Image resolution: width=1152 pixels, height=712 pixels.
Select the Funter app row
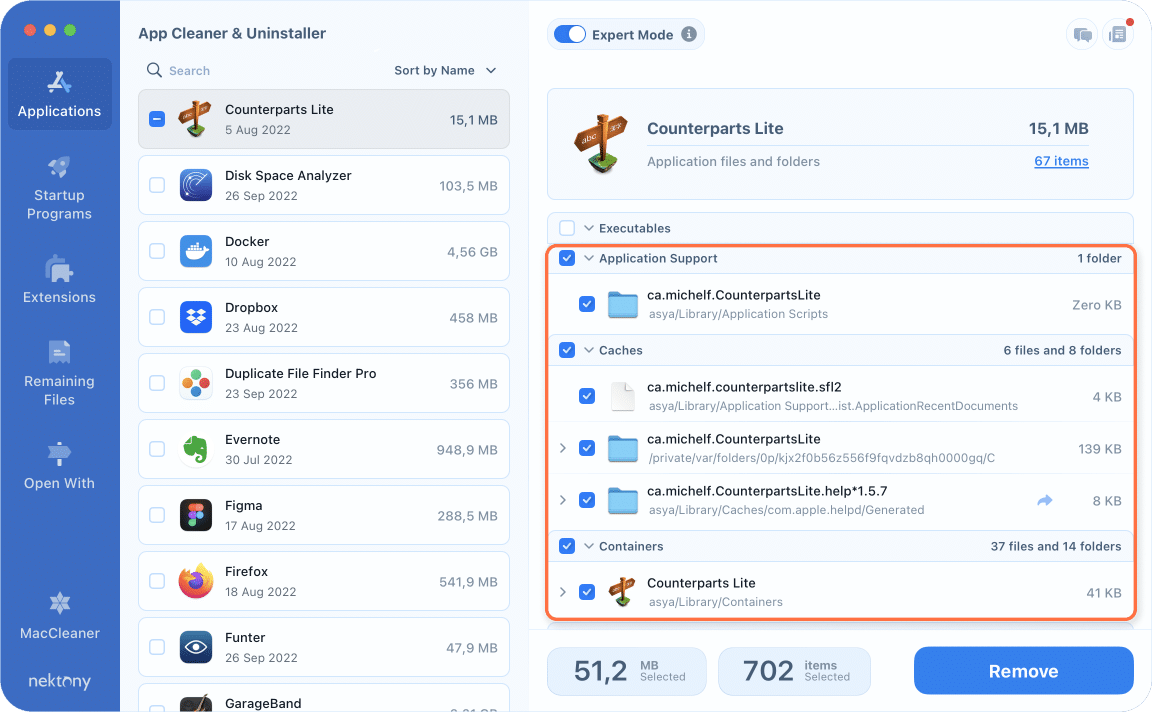pos(324,647)
